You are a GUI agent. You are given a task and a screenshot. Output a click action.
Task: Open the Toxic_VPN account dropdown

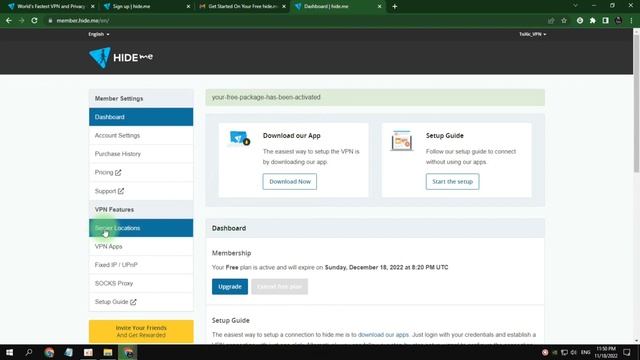pos(533,34)
